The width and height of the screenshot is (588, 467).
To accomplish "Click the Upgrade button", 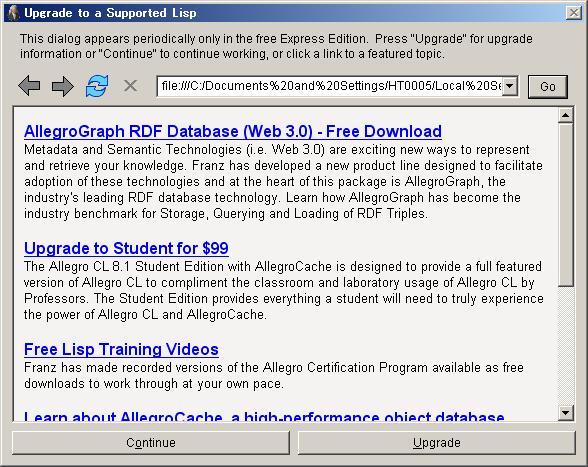I will coord(436,443).
